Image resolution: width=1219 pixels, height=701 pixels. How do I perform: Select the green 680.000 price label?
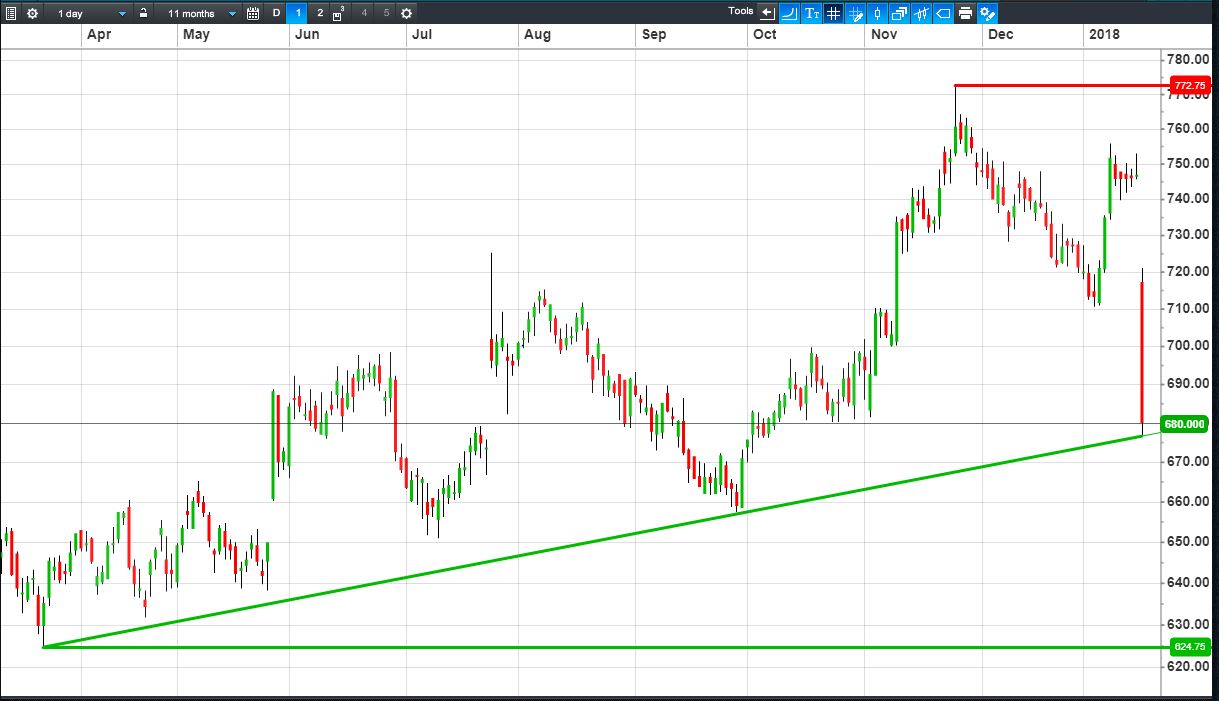pyautogui.click(x=1187, y=423)
